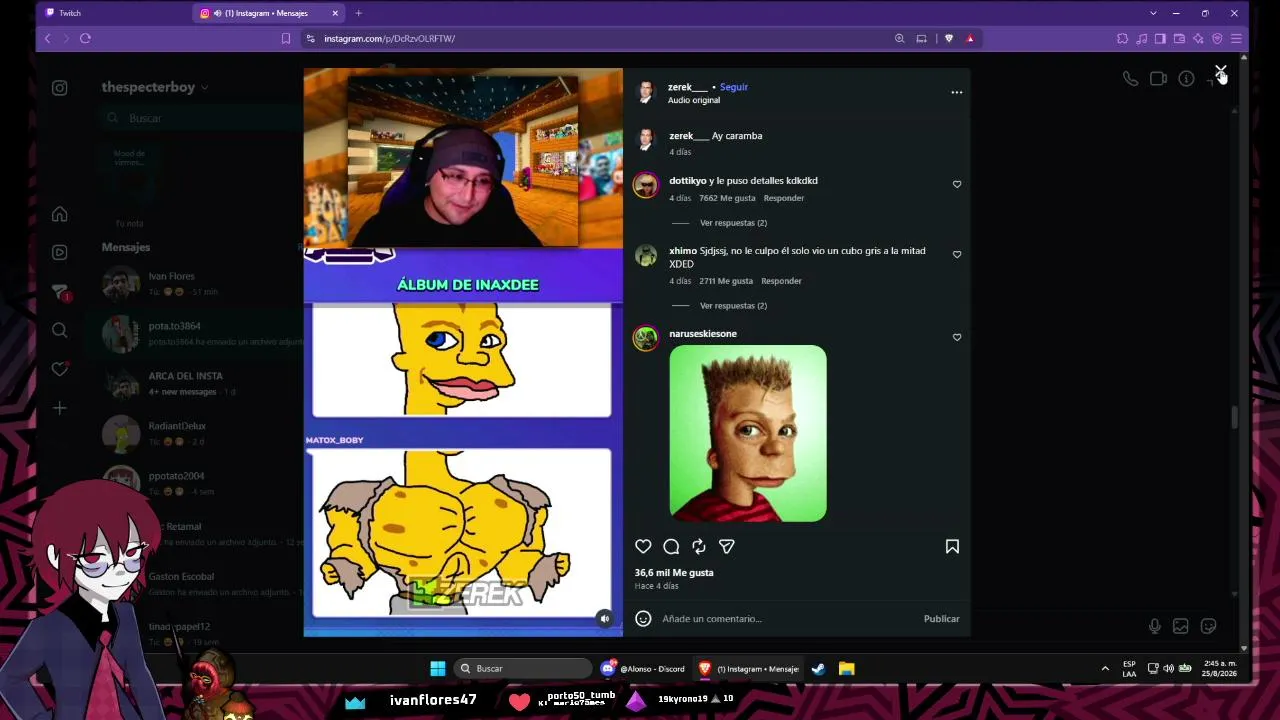Open the Instagram logo home link

[60, 88]
